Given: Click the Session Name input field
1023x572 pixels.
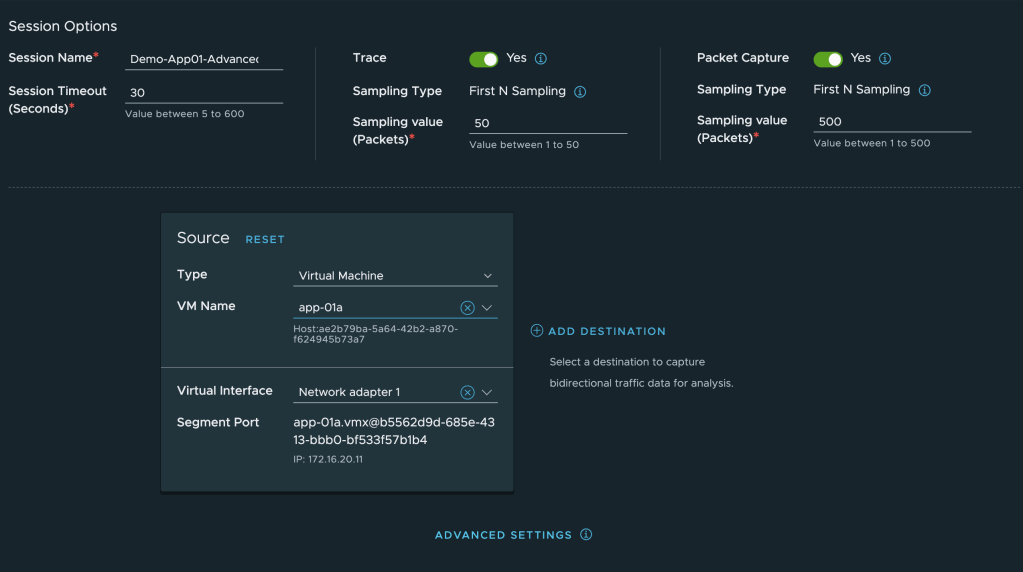Looking at the screenshot, I should tap(204, 60).
